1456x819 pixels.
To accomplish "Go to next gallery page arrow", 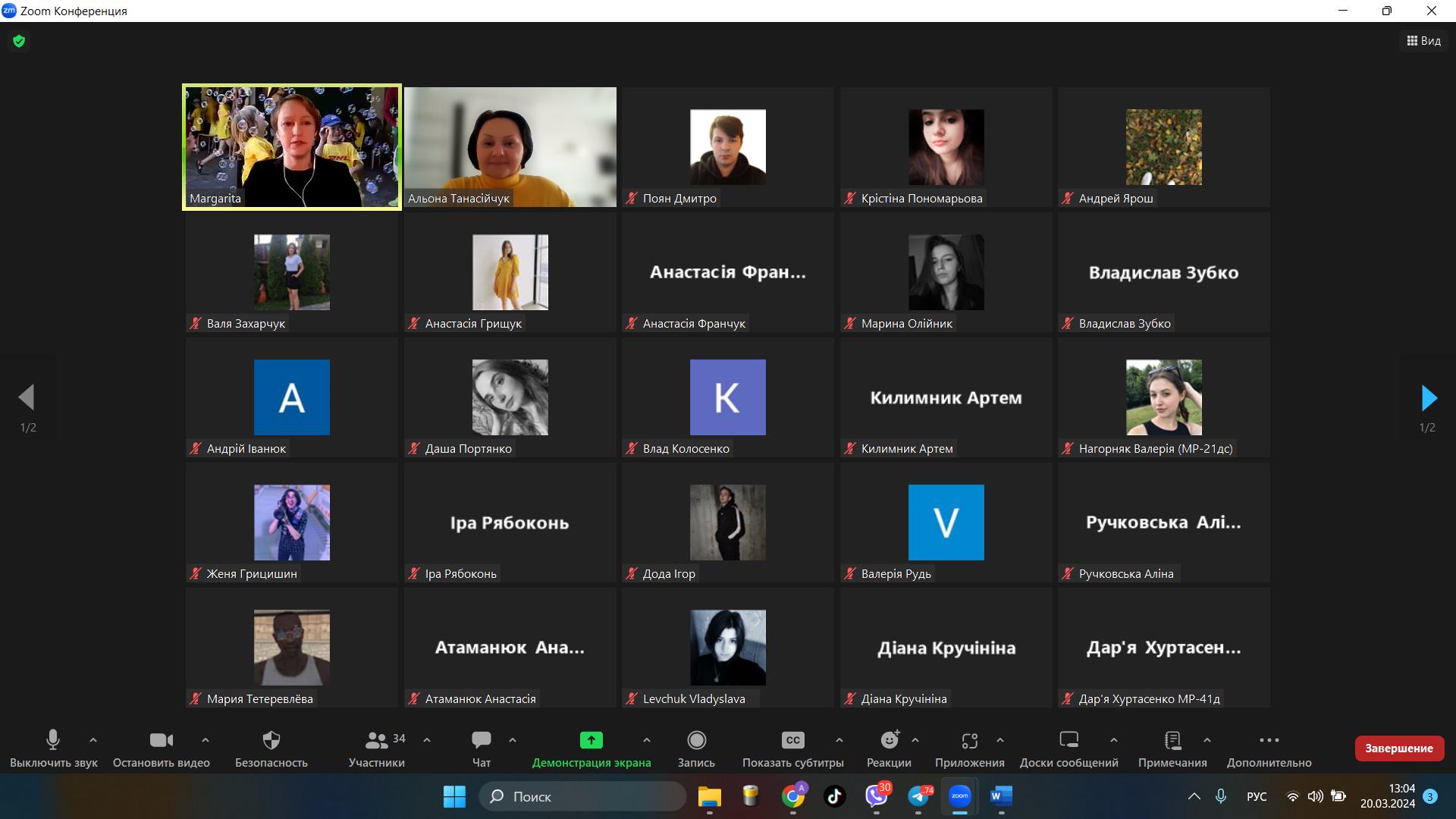I will pos(1428,398).
